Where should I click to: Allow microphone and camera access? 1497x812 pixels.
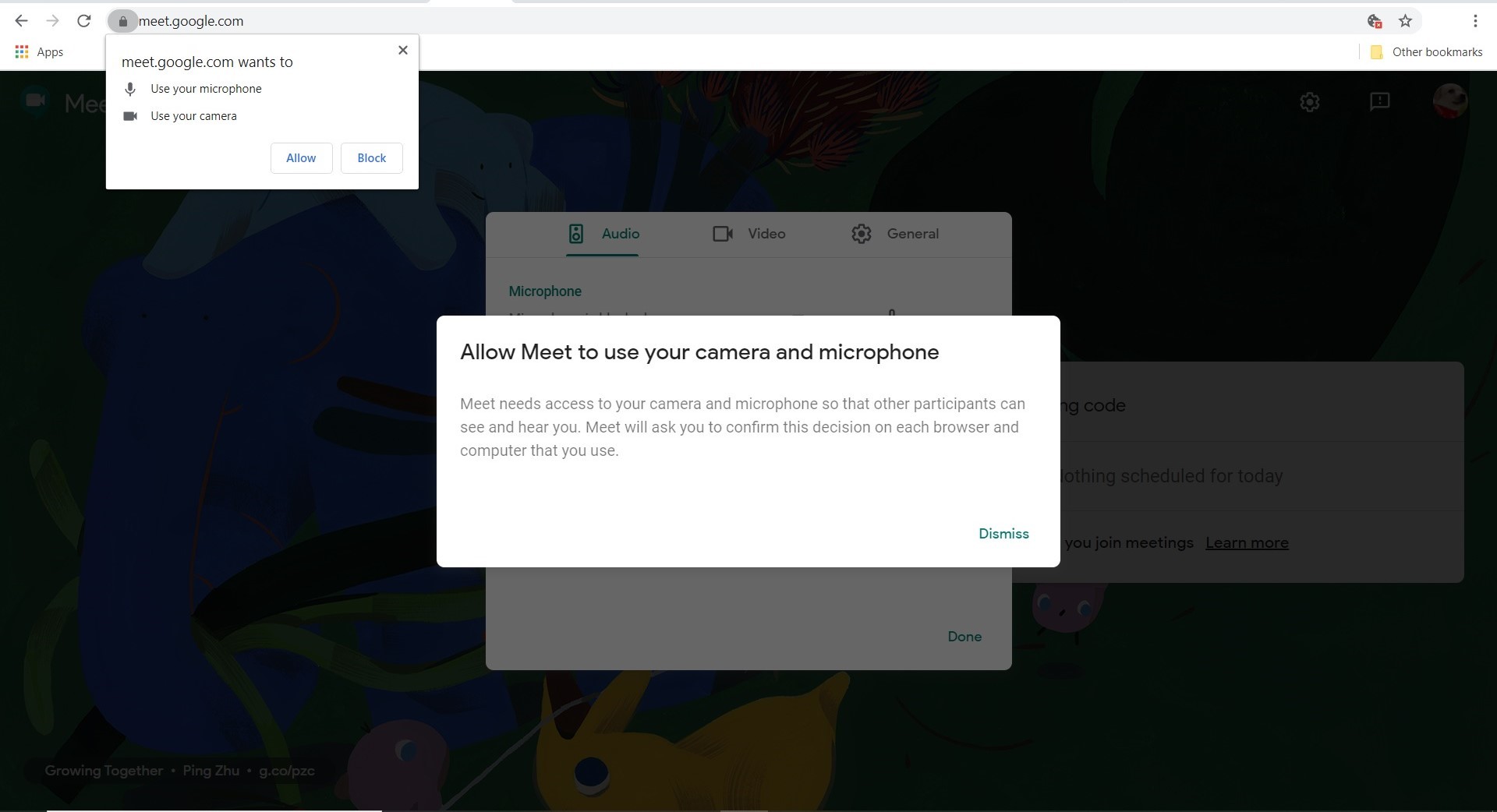(301, 158)
